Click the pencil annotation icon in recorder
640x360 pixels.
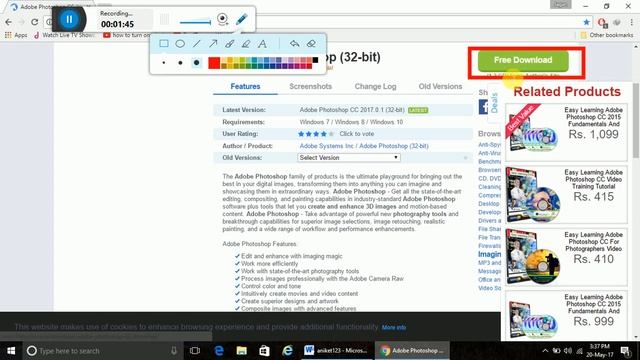(242, 19)
